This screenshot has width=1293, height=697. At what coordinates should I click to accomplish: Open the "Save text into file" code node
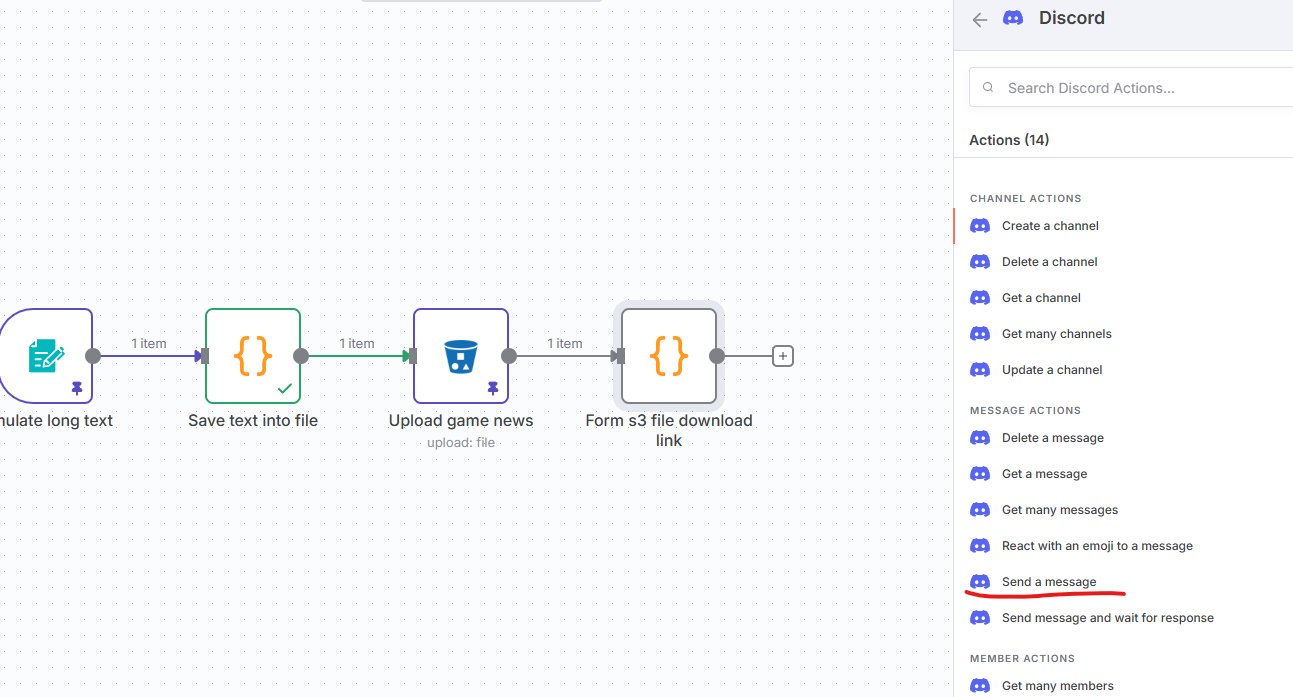(252, 355)
